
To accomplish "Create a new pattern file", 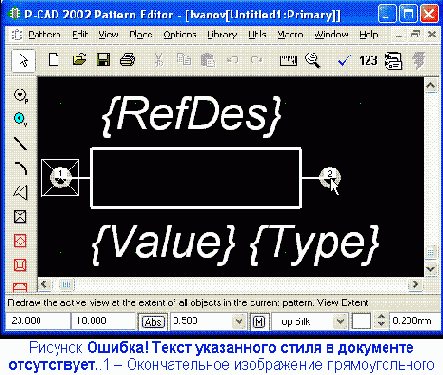I will tap(54, 60).
